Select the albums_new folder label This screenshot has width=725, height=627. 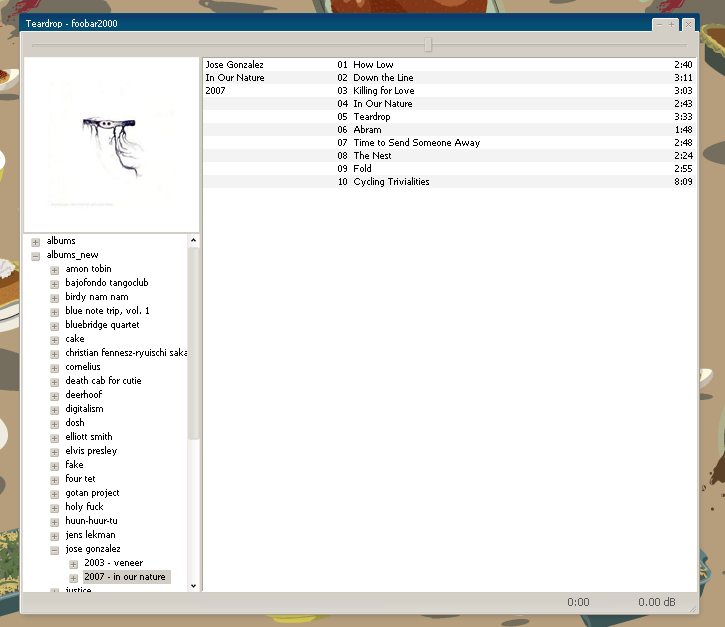[72, 255]
